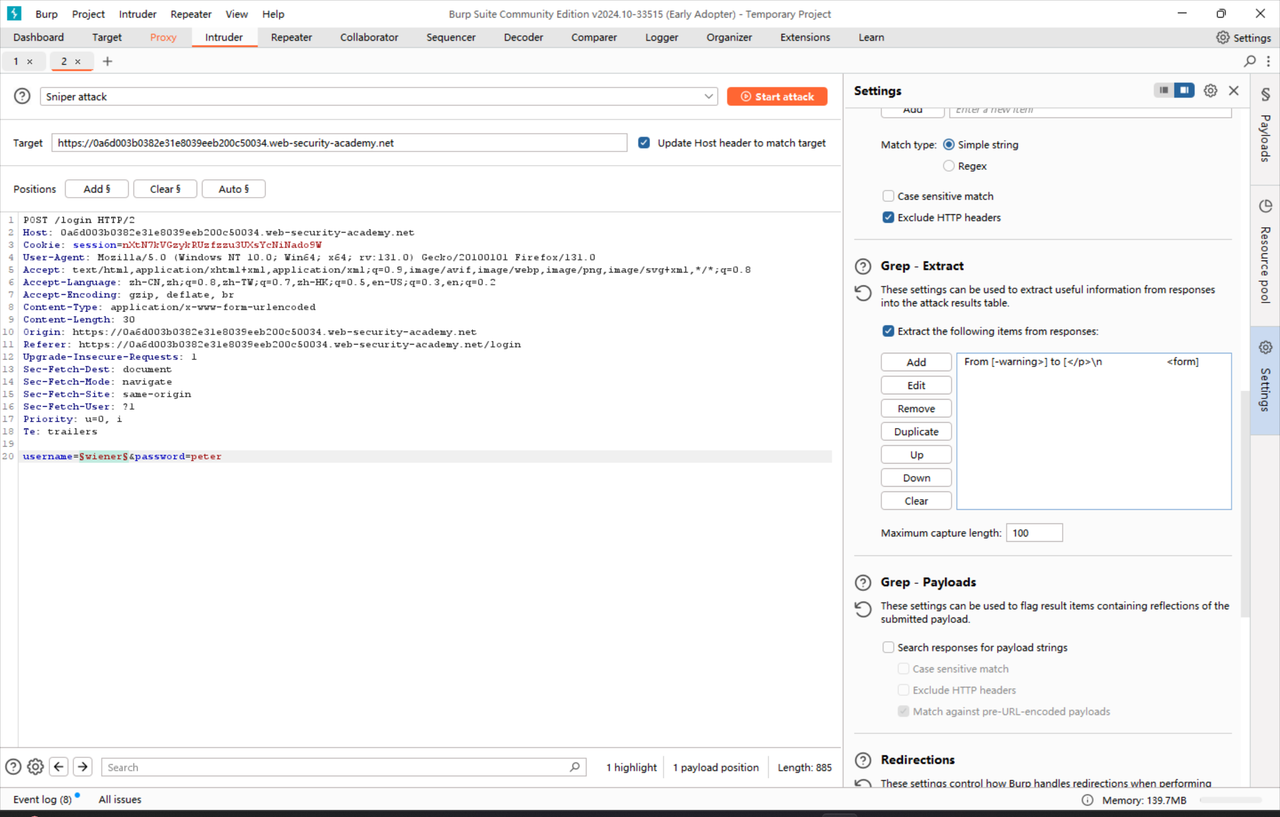Switch to the Repeater tab

pos(291,37)
